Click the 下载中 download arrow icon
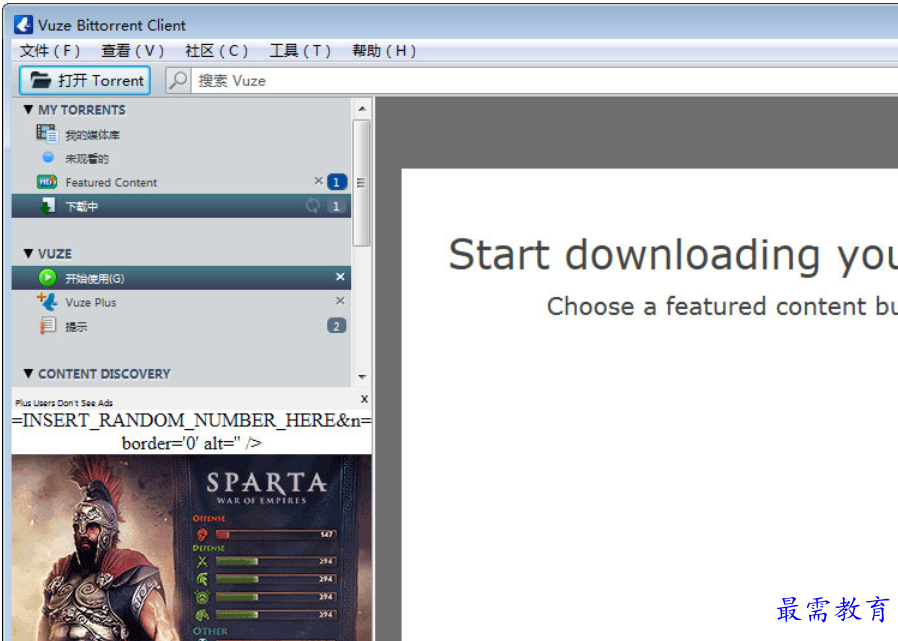This screenshot has width=898, height=641. point(48,206)
